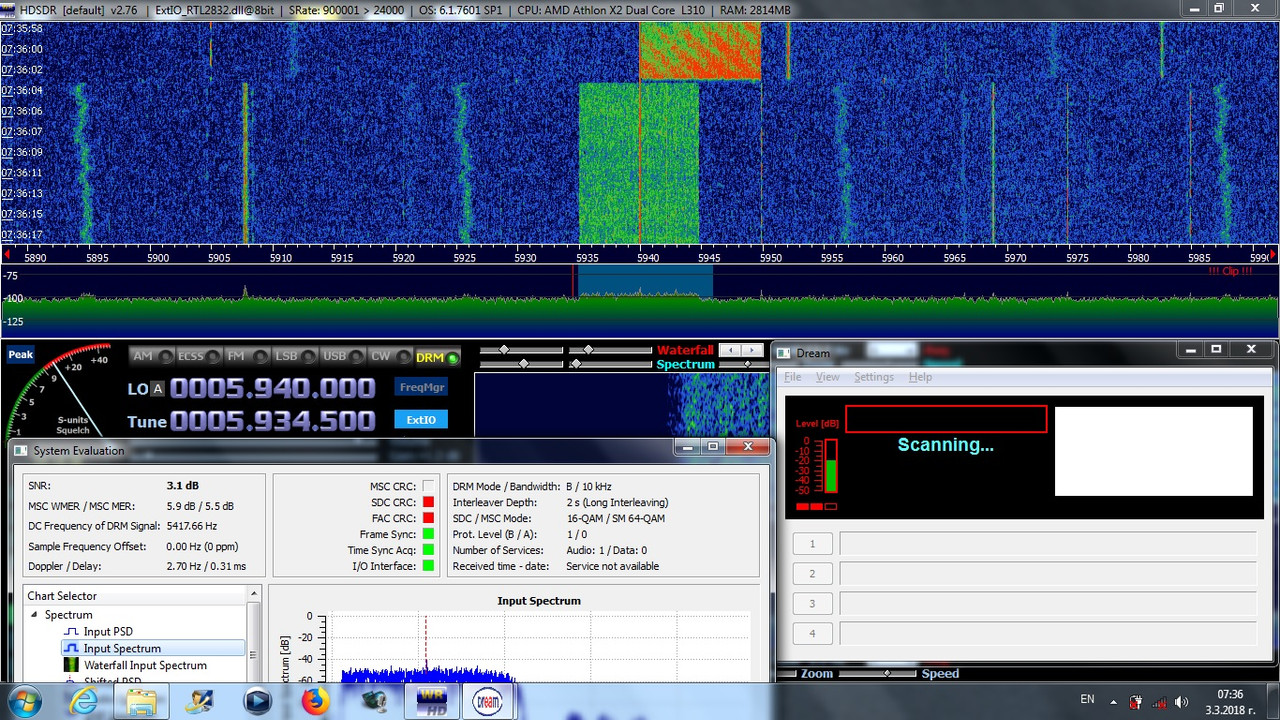The width and height of the screenshot is (1280, 720).
Task: Click the Dream taskbar icon
Action: (487, 700)
